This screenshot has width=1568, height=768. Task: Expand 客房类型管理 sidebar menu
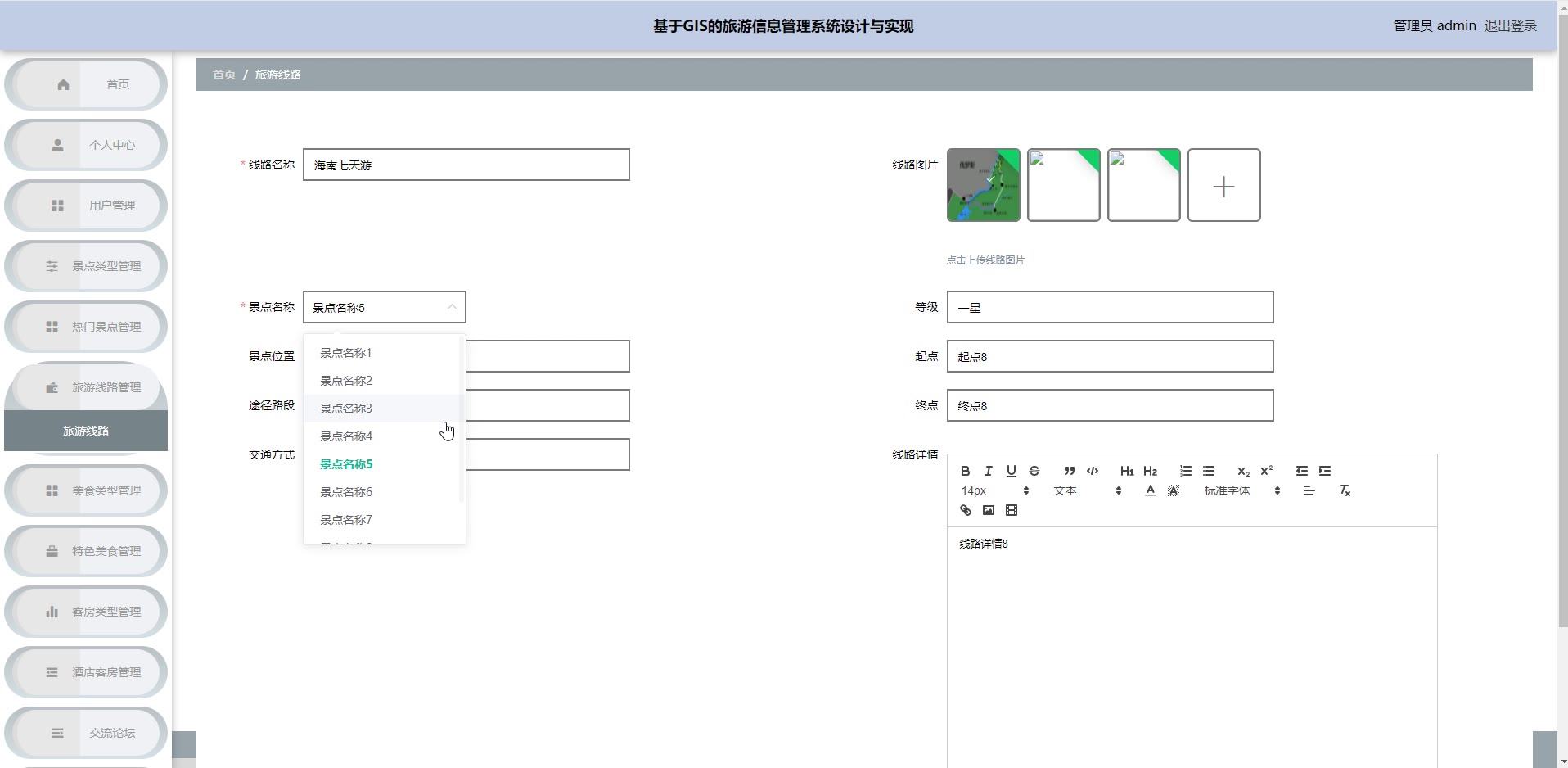pyautogui.click(x=86, y=612)
